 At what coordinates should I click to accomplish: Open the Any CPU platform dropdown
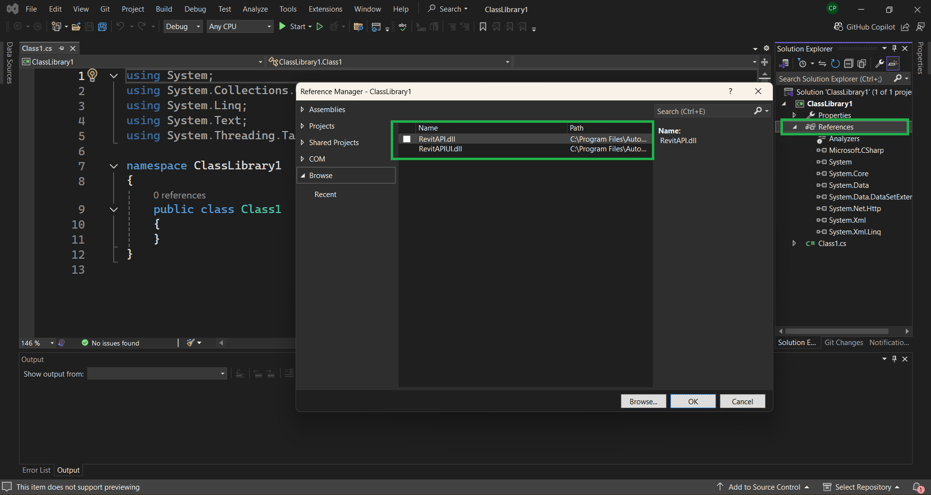(240, 27)
